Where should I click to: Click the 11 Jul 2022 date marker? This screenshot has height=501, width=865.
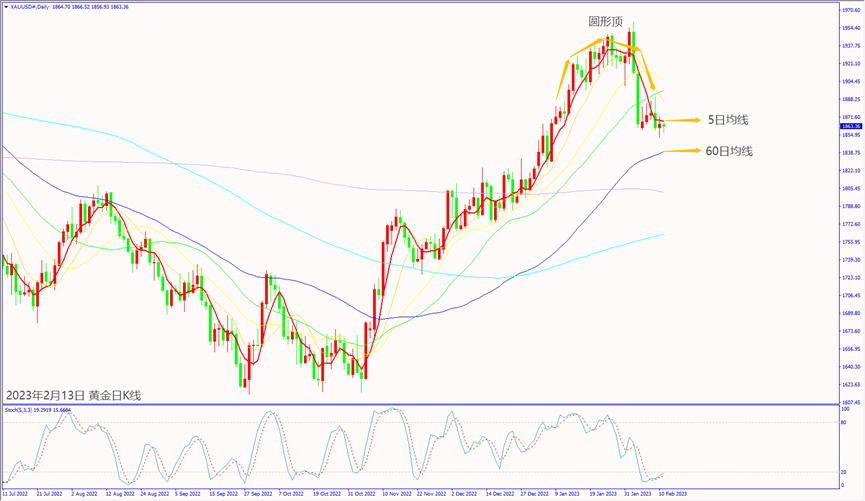16,494
